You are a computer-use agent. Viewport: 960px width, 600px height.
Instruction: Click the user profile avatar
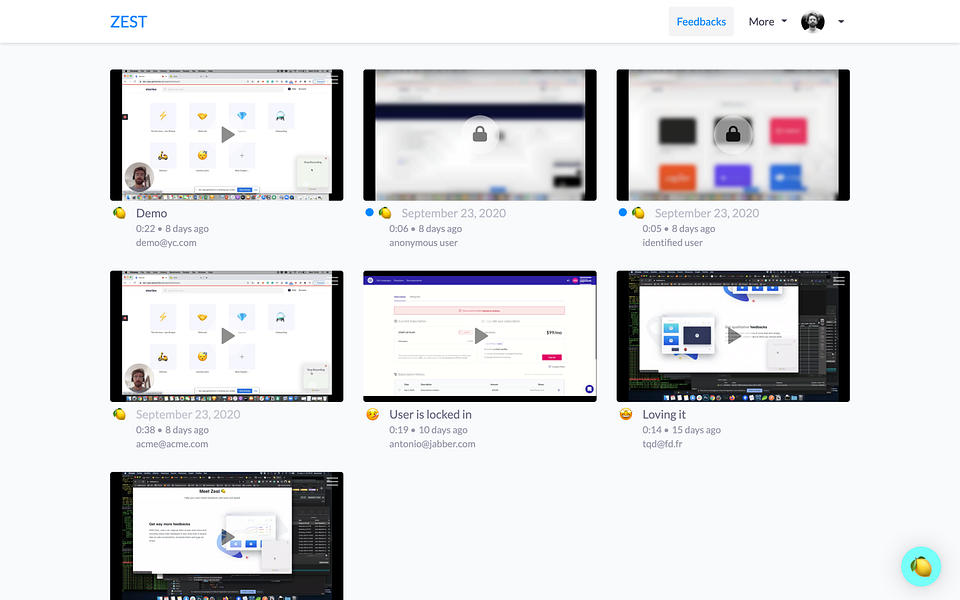point(812,21)
